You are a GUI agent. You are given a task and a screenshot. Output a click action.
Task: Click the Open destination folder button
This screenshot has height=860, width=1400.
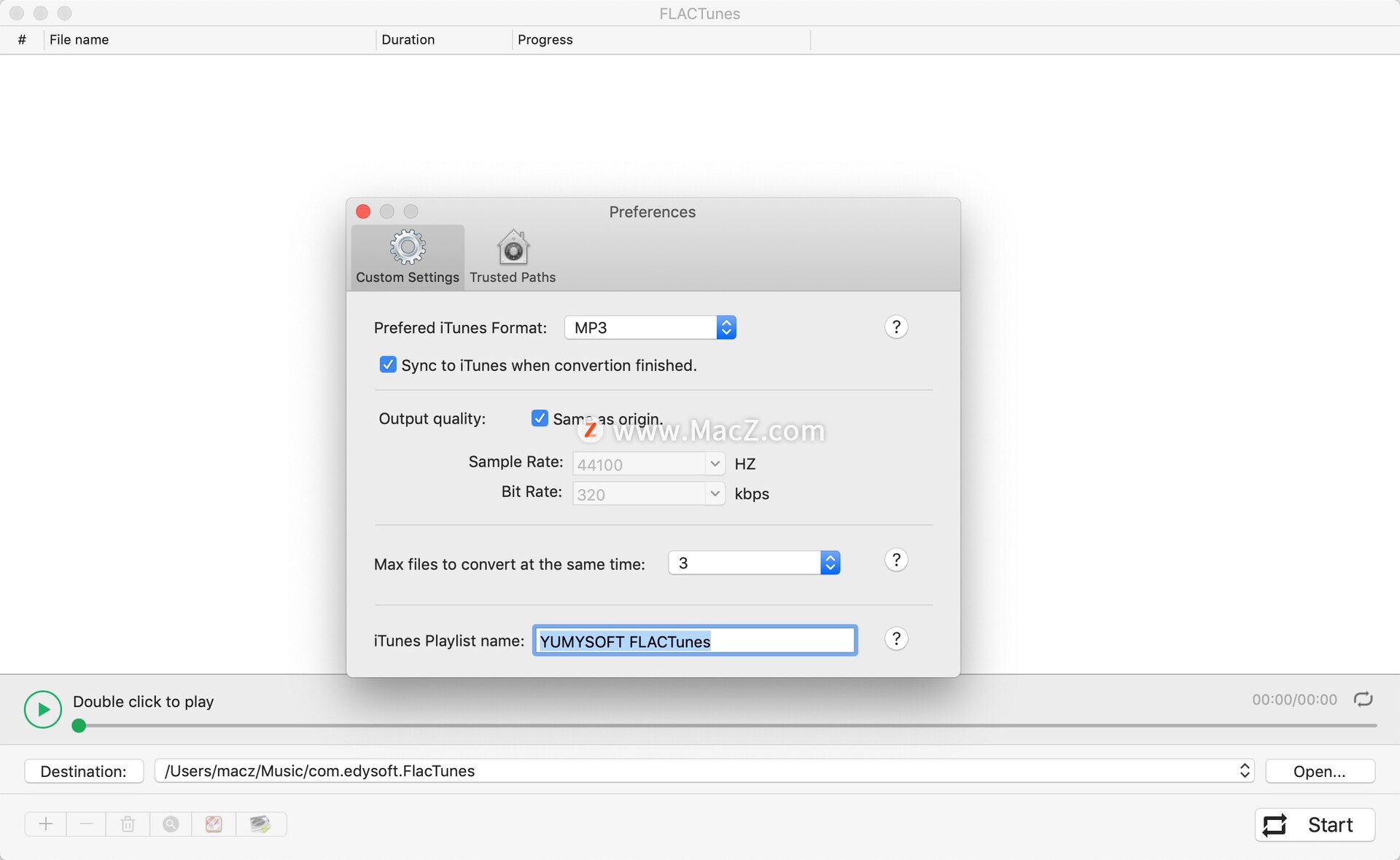(x=1320, y=771)
